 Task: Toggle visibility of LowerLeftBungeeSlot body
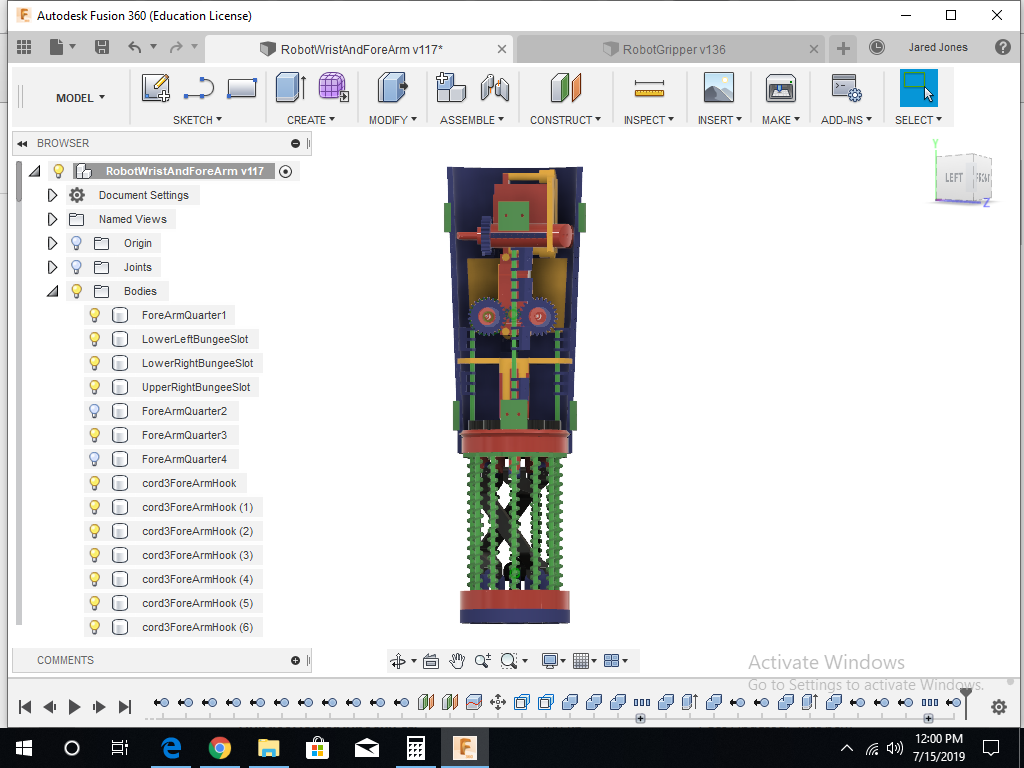coord(95,339)
